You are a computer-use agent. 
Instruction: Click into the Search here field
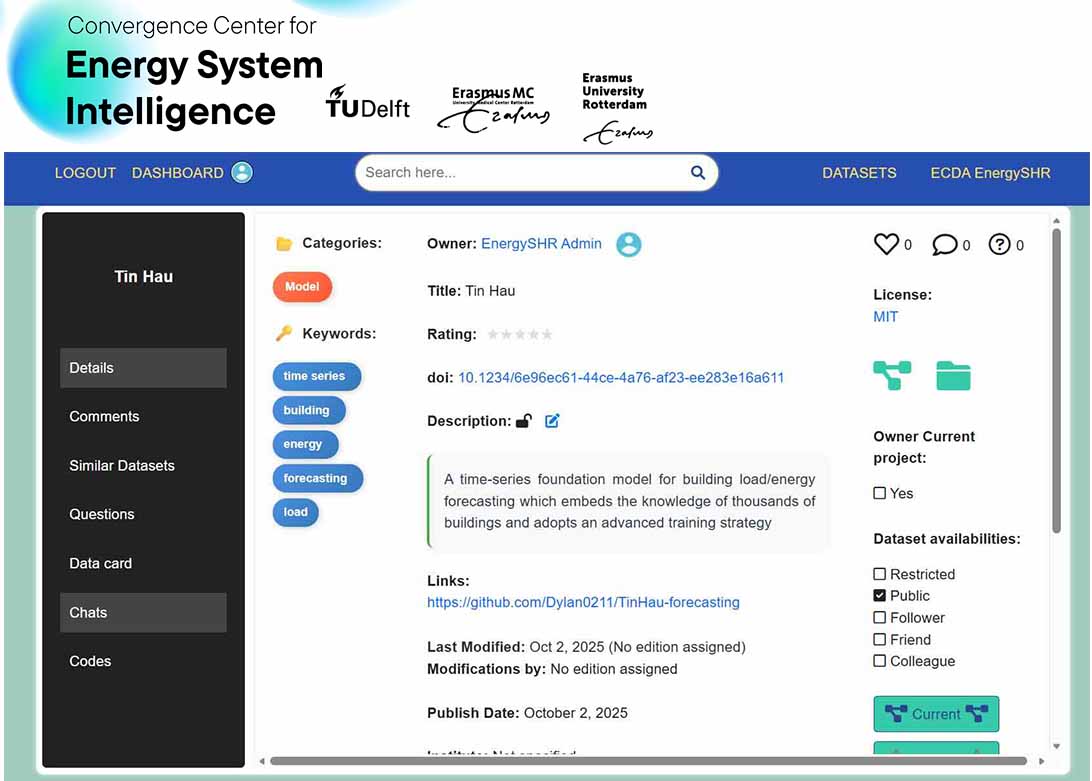[x=520, y=172]
